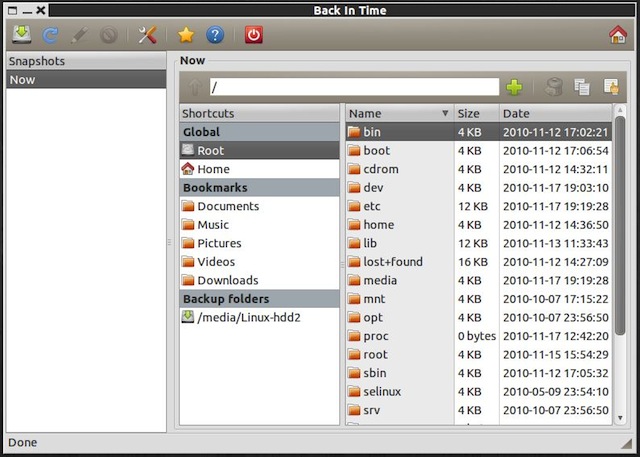Click the window resize grip
The image size is (640, 457).
[626, 444]
